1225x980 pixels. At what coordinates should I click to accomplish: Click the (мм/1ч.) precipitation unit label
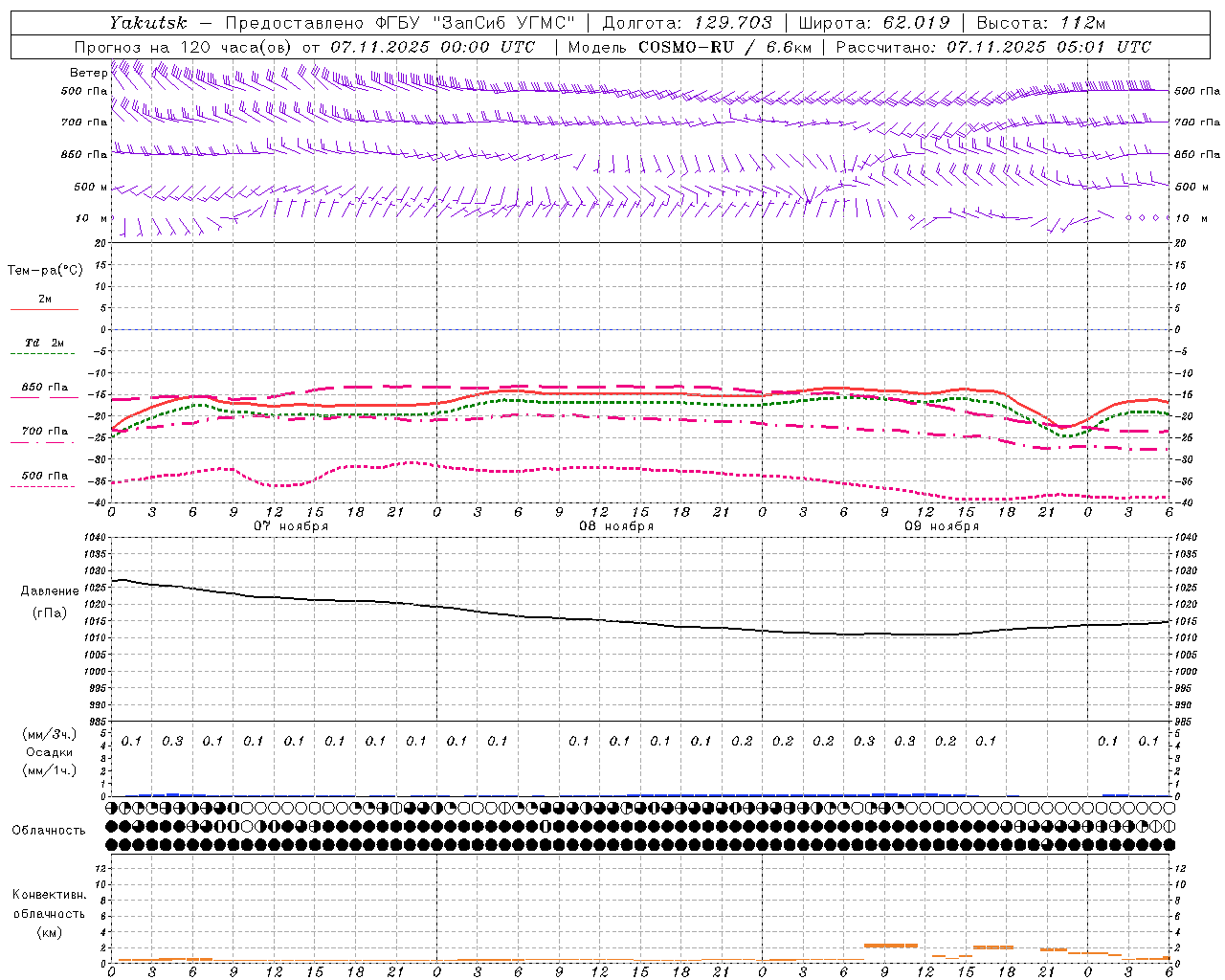coord(50,770)
